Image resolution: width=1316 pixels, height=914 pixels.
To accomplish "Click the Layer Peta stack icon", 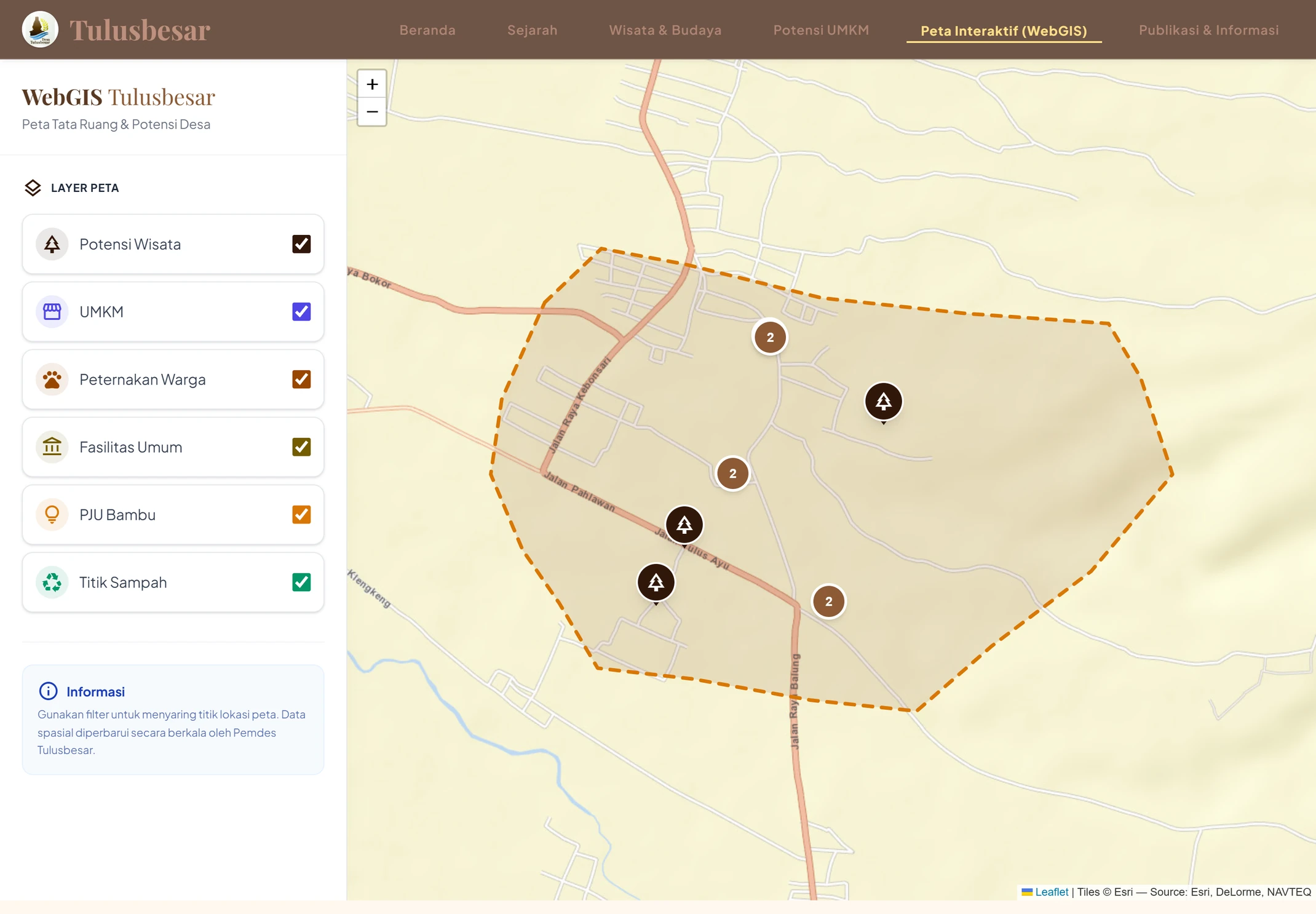I will (33, 188).
